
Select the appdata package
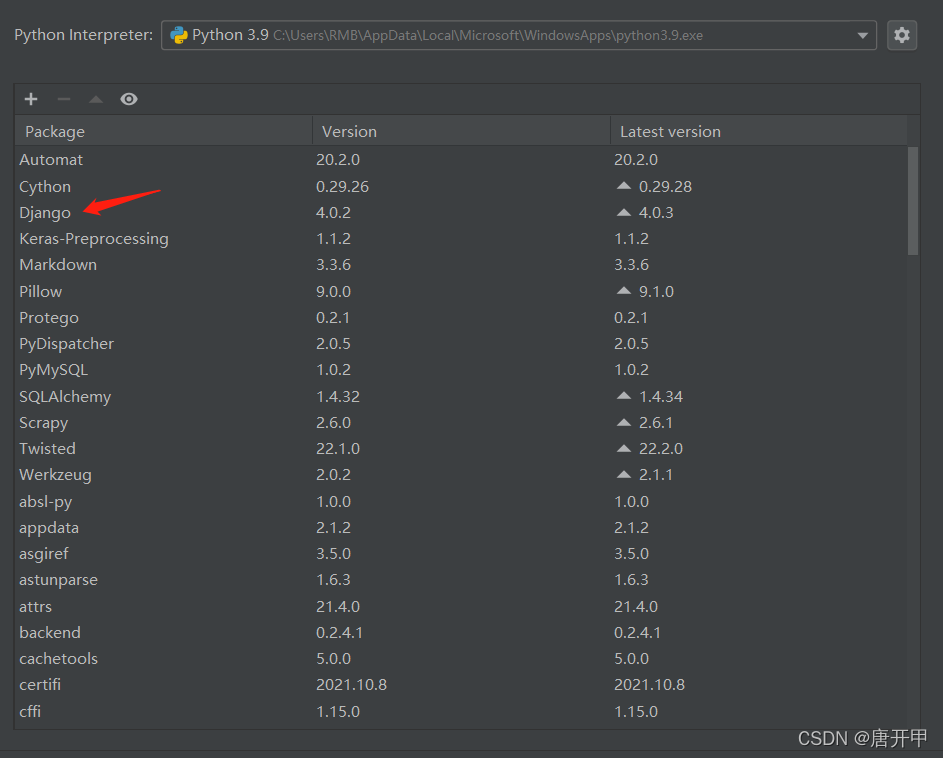point(49,528)
